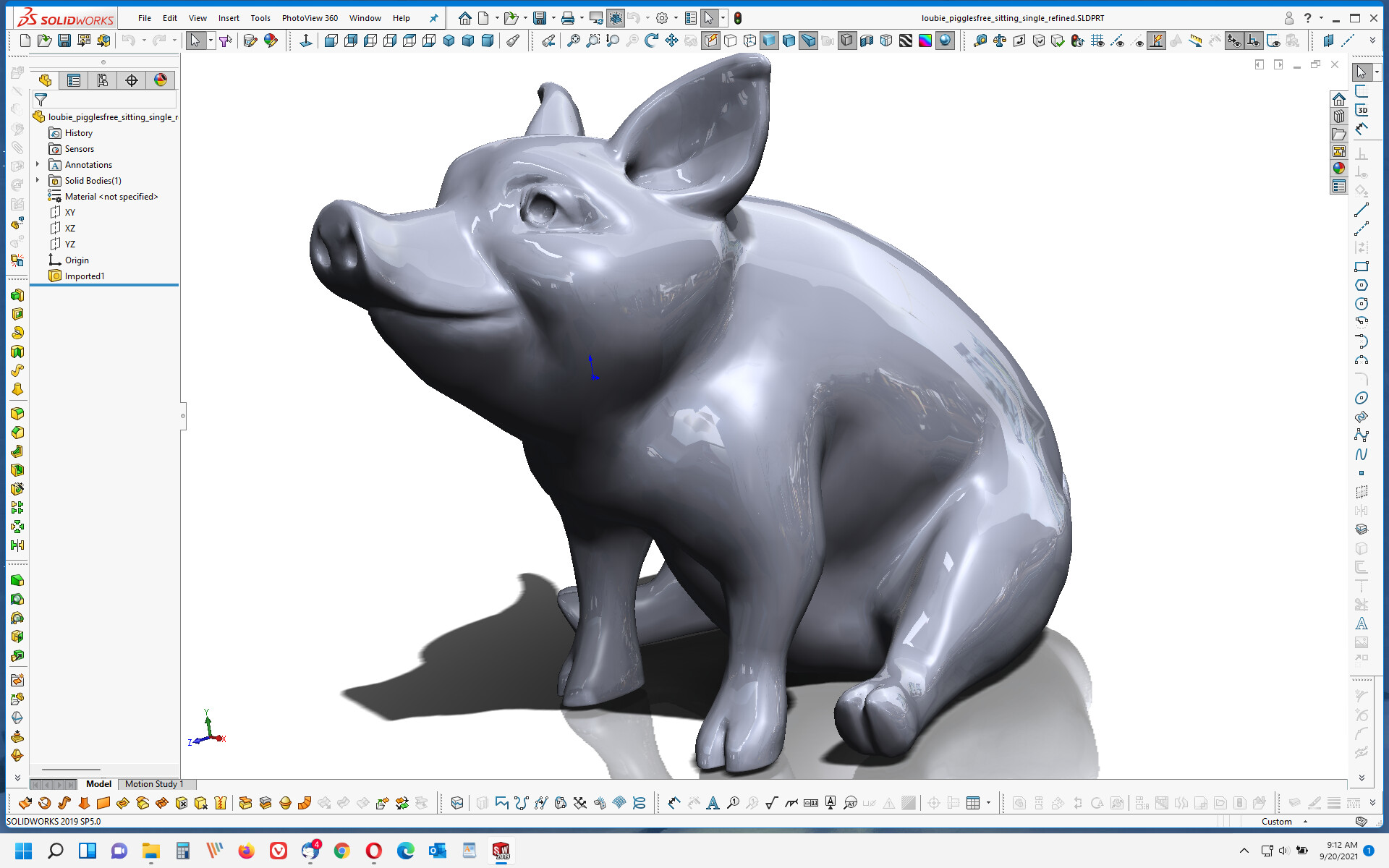Viewport: 1389px width, 868px height.
Task: Click the Zoom to Fit magnifier icon
Action: point(573,41)
